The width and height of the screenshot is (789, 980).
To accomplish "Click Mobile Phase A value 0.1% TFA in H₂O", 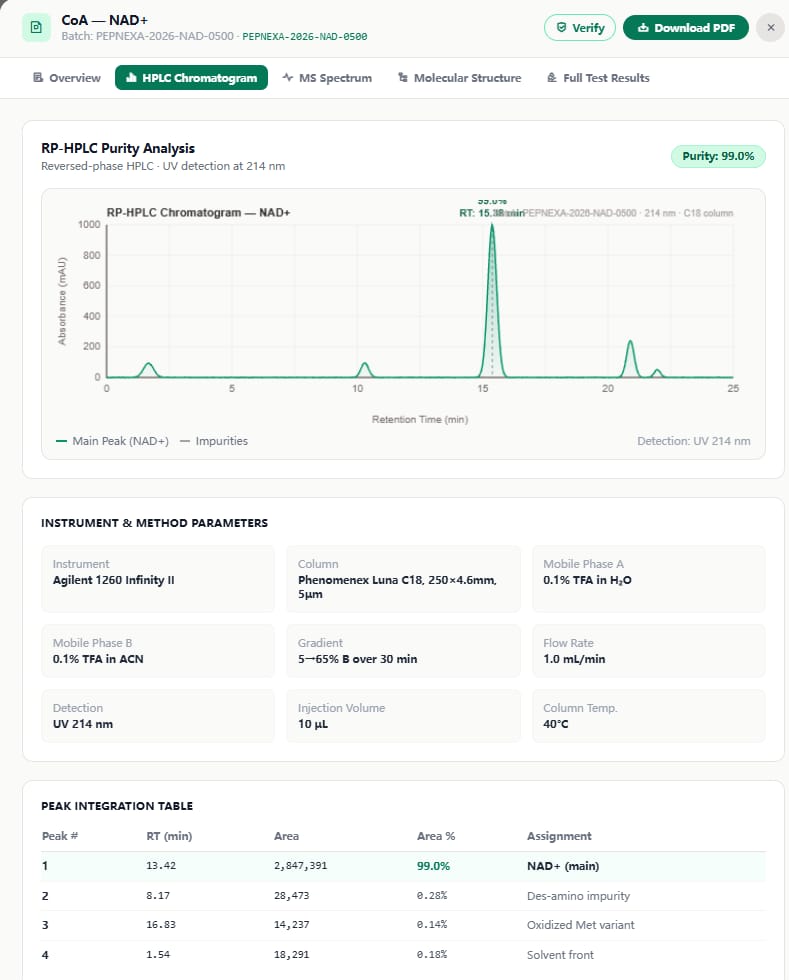I will click(x=587, y=580).
